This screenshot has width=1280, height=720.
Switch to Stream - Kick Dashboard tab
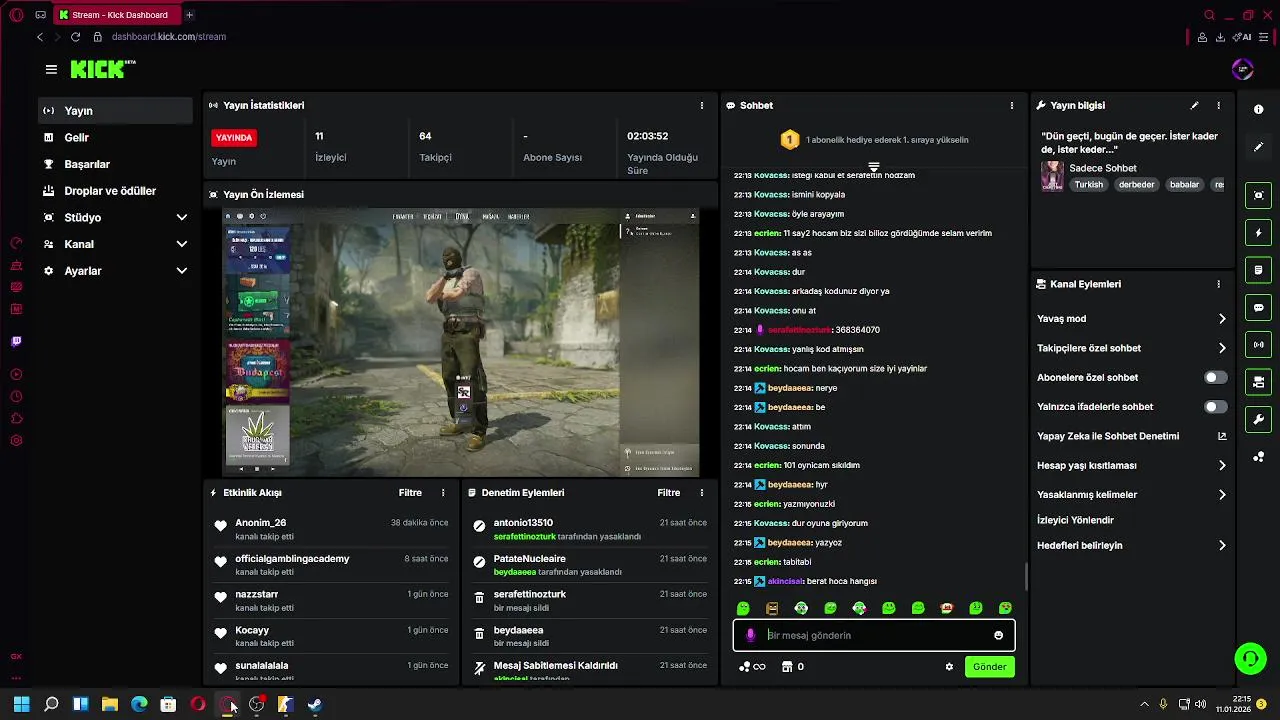tap(117, 15)
